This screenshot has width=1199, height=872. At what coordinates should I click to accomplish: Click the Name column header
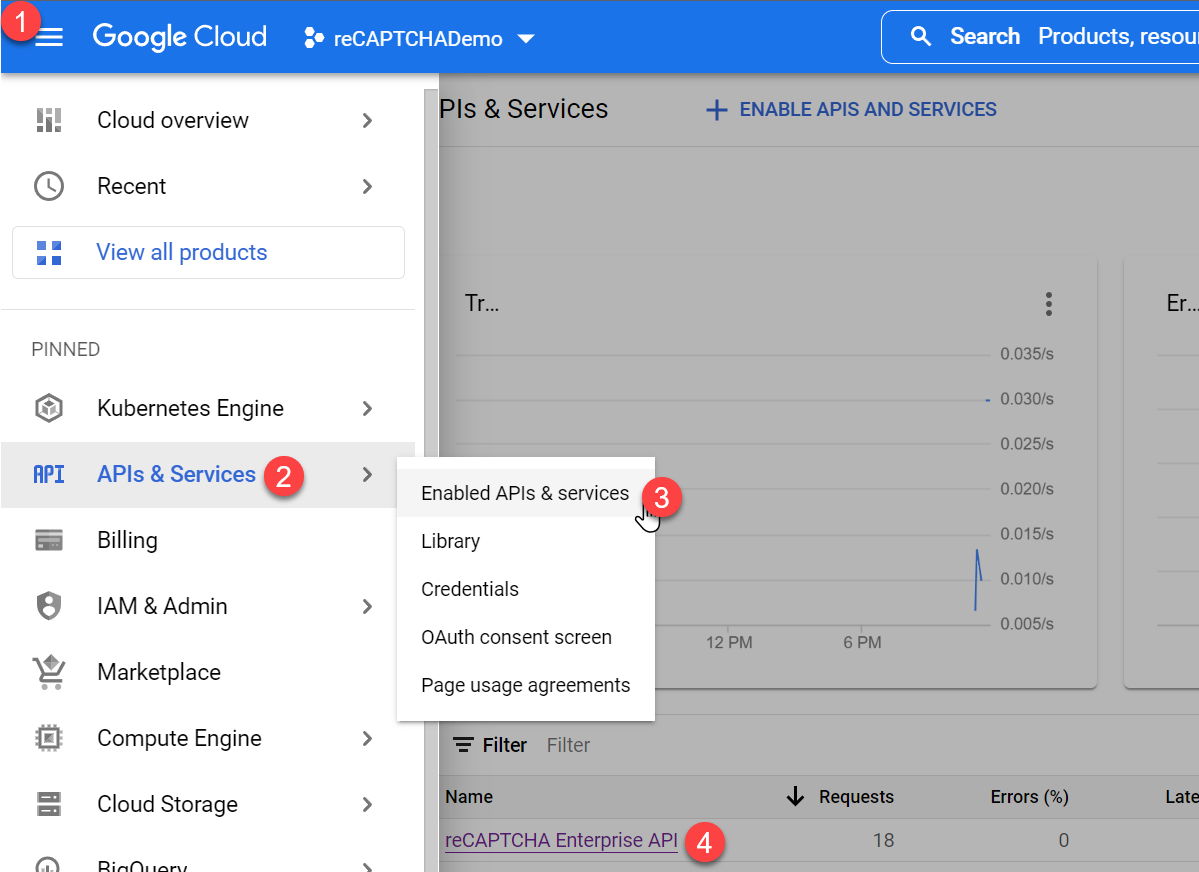[469, 796]
